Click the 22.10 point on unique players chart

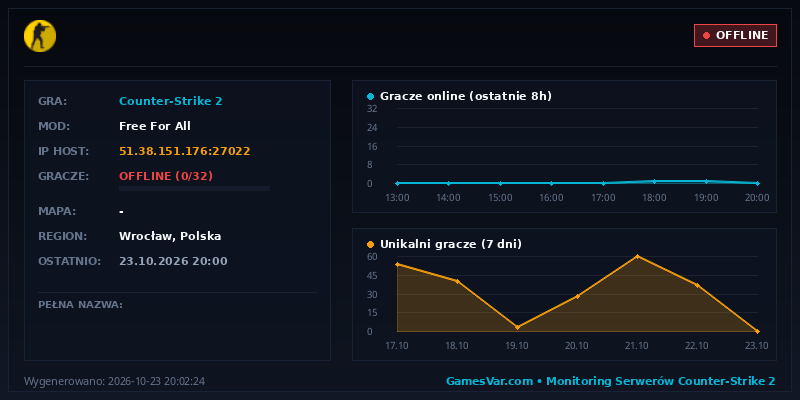point(697,285)
